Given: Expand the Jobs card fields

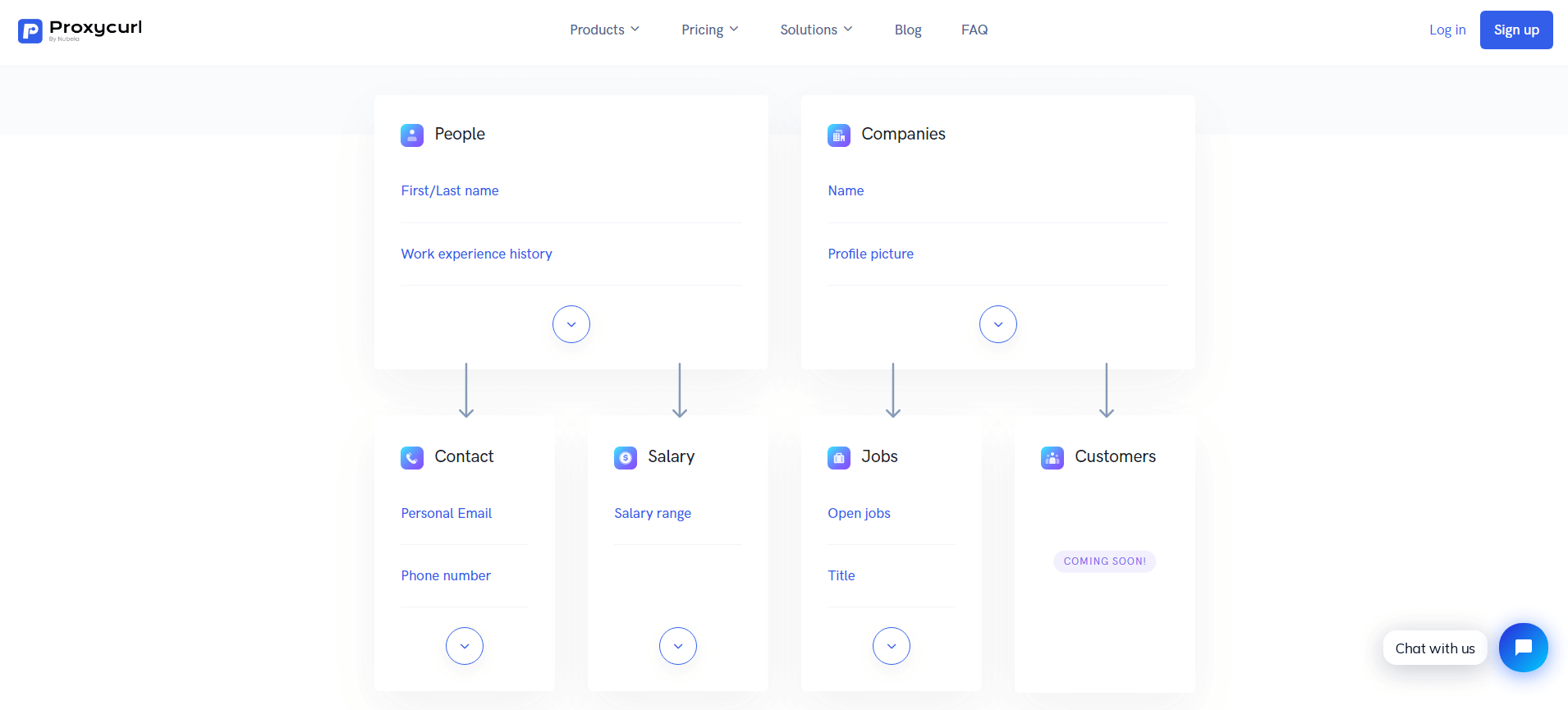Looking at the screenshot, I should [892, 646].
